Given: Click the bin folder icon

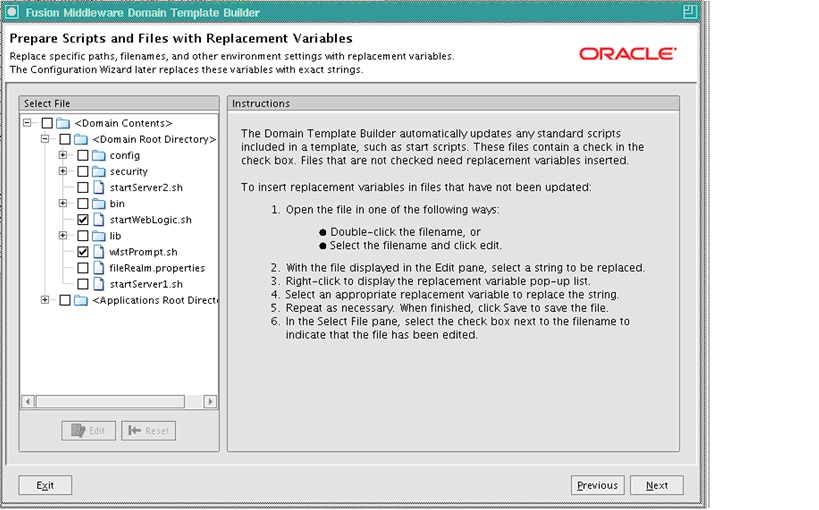Looking at the screenshot, I should (x=99, y=204).
